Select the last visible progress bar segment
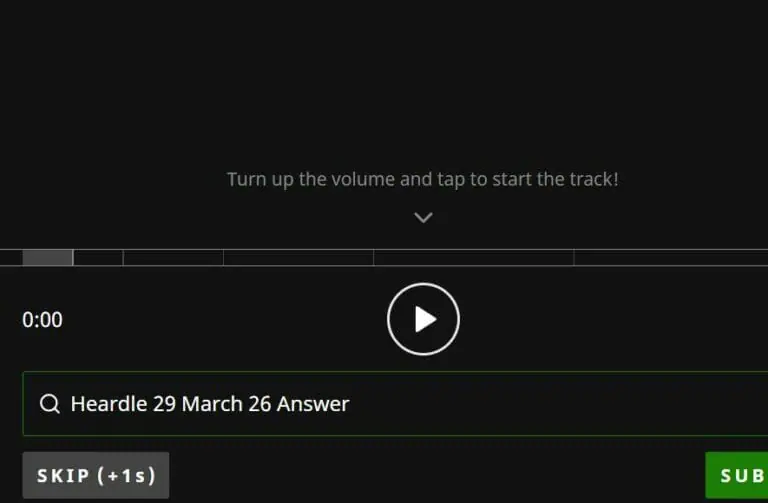The width and height of the screenshot is (768, 503). pyautogui.click(x=671, y=258)
